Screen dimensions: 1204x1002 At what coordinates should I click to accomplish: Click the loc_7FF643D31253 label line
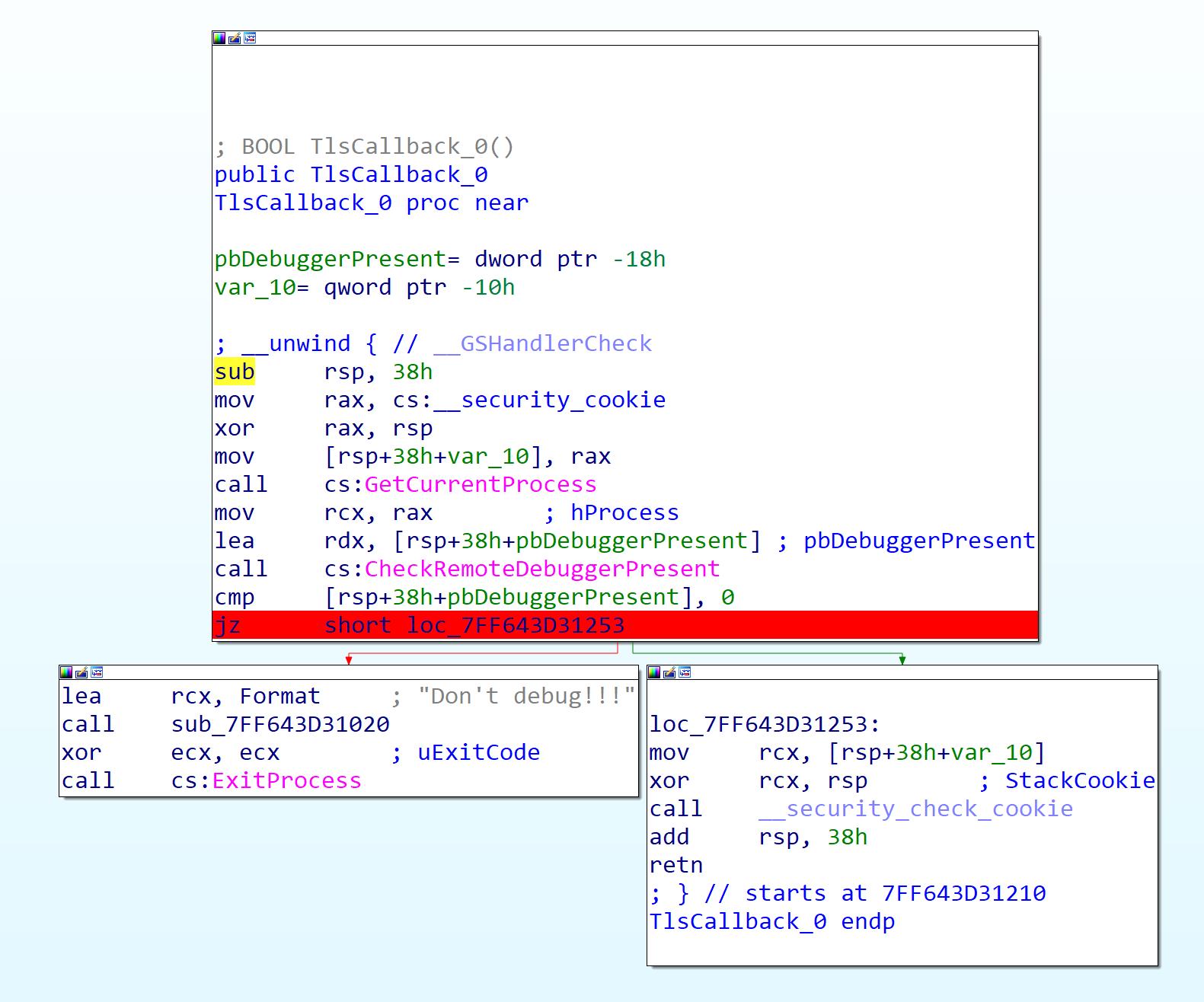(765, 724)
